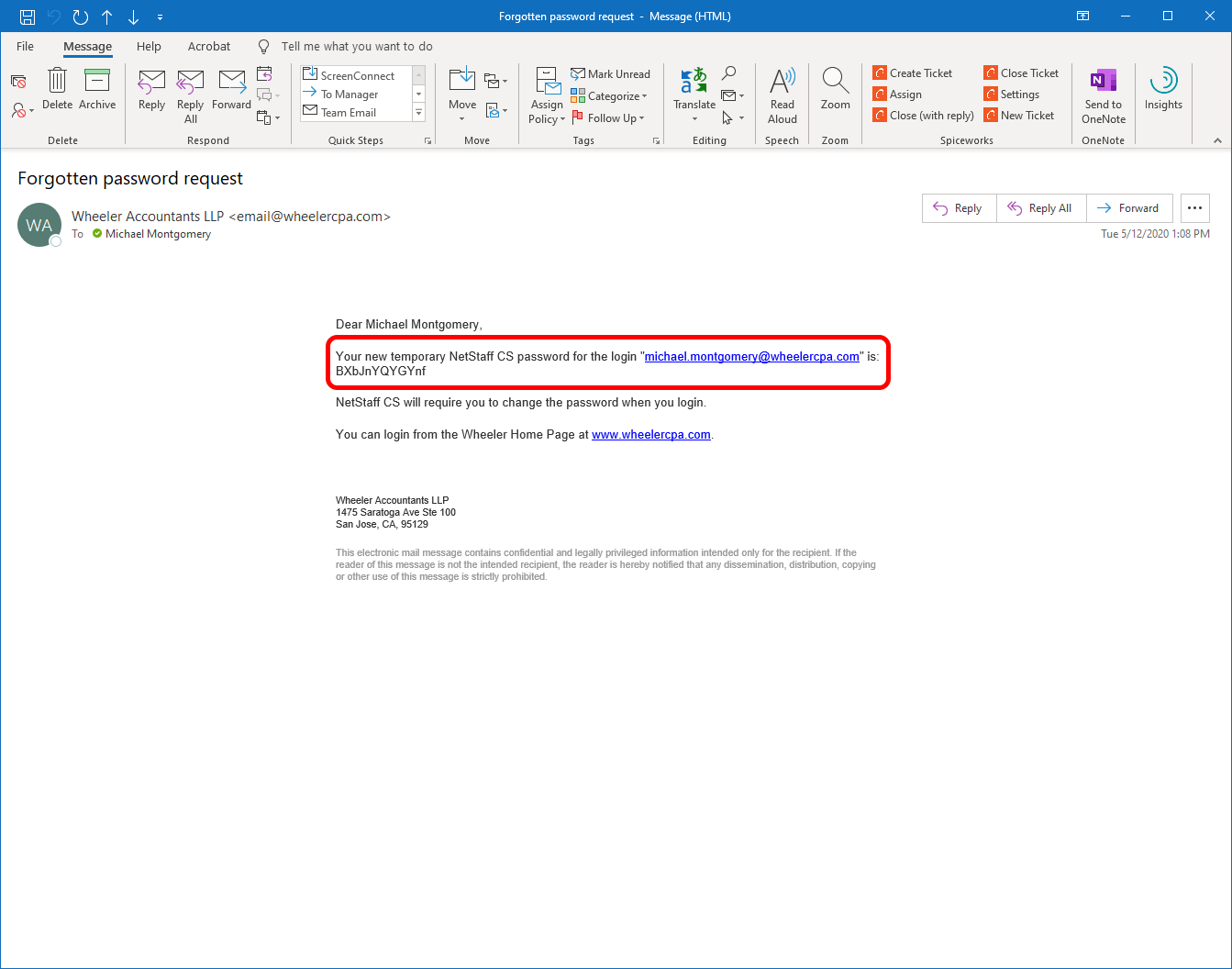Open the michael.montgomery@wheelercpa.com link
The height and width of the screenshot is (969, 1232).
752,357
